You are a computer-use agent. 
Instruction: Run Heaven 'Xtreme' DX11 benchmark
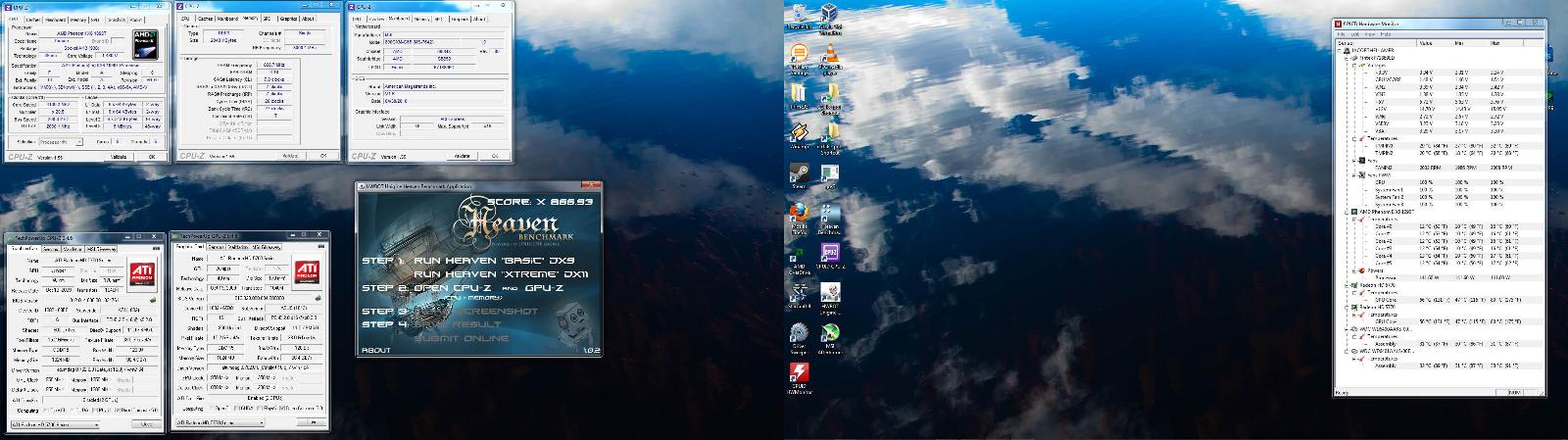pyautogui.click(x=502, y=274)
